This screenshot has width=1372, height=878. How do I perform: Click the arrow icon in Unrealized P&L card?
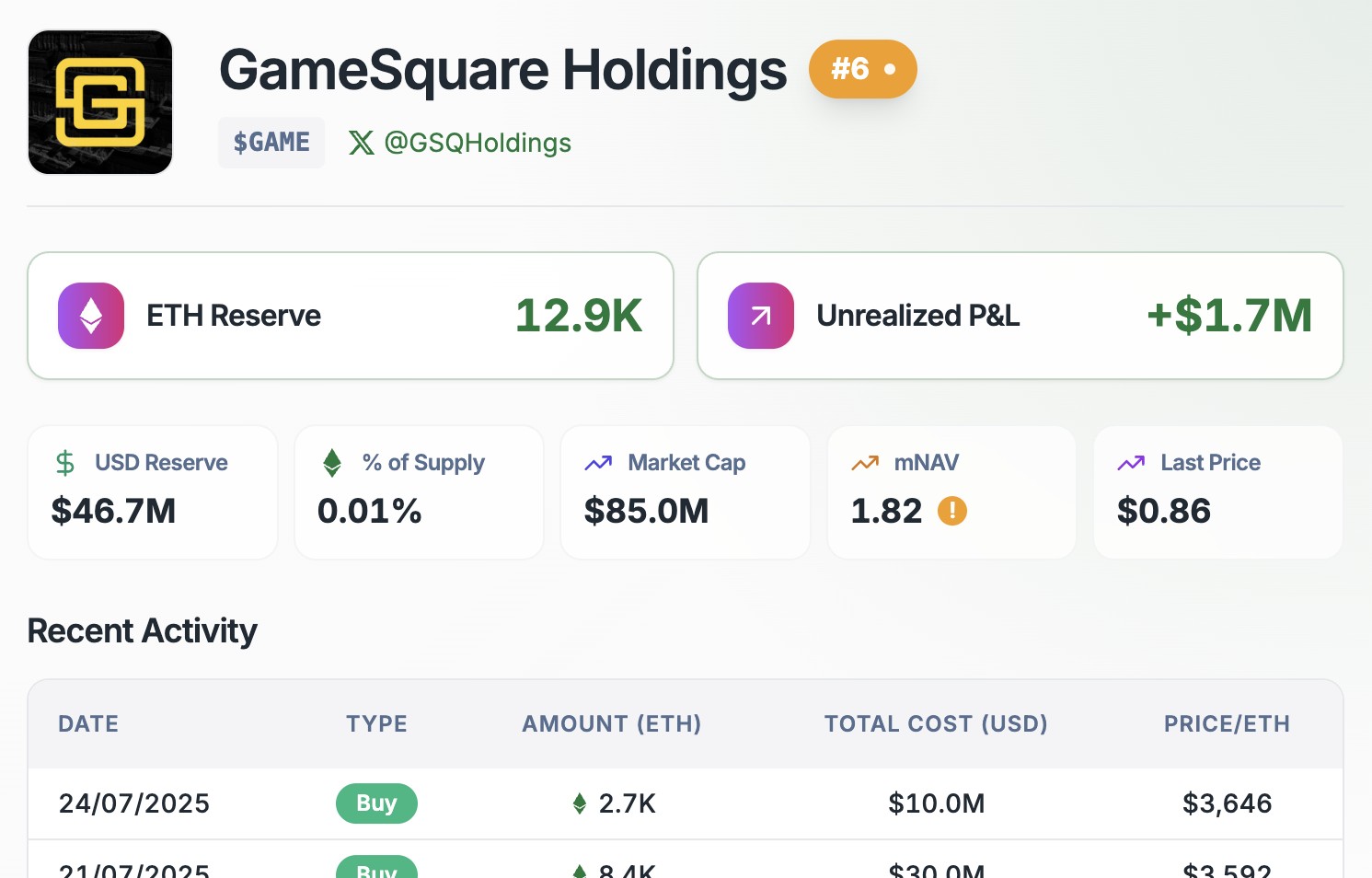pyautogui.click(x=761, y=316)
